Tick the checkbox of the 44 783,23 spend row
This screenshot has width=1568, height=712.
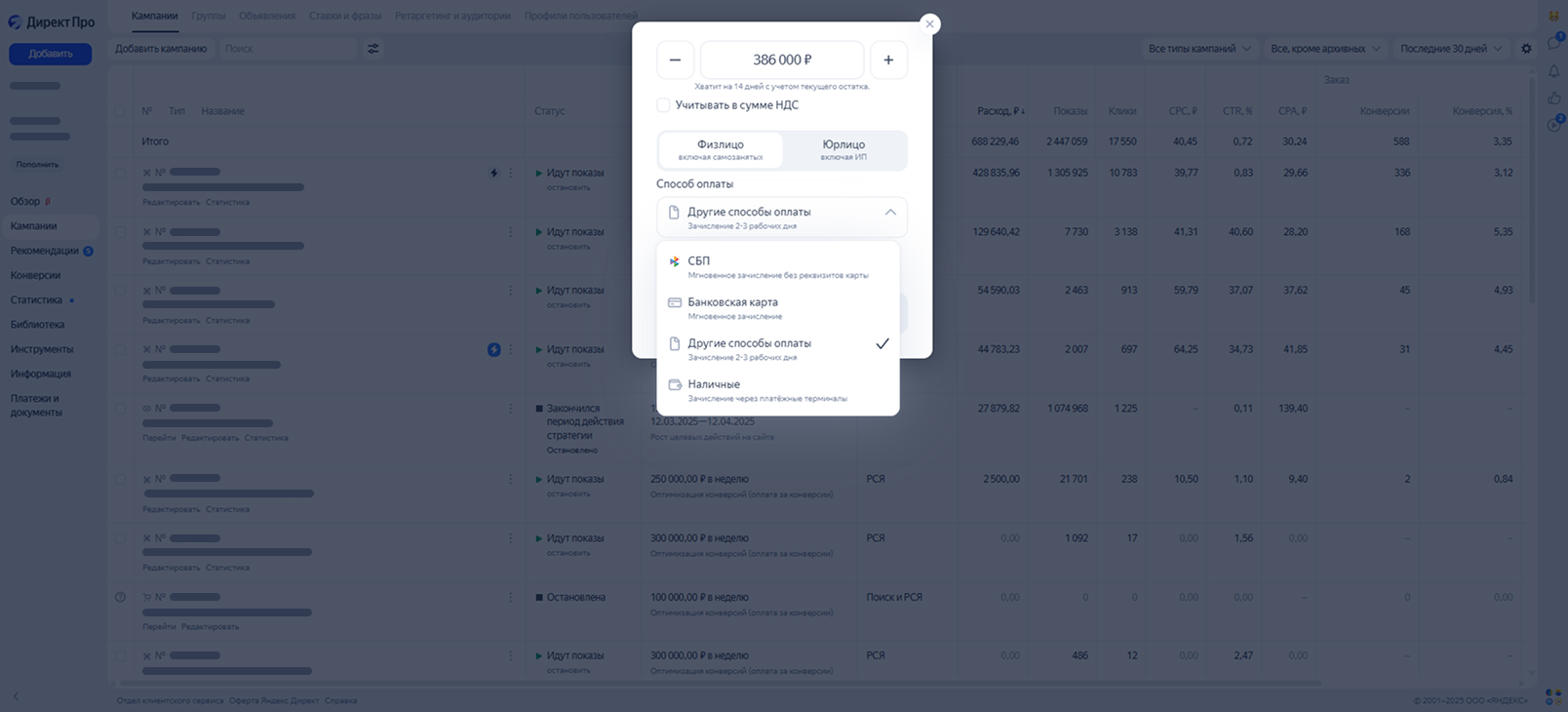pyautogui.click(x=120, y=349)
